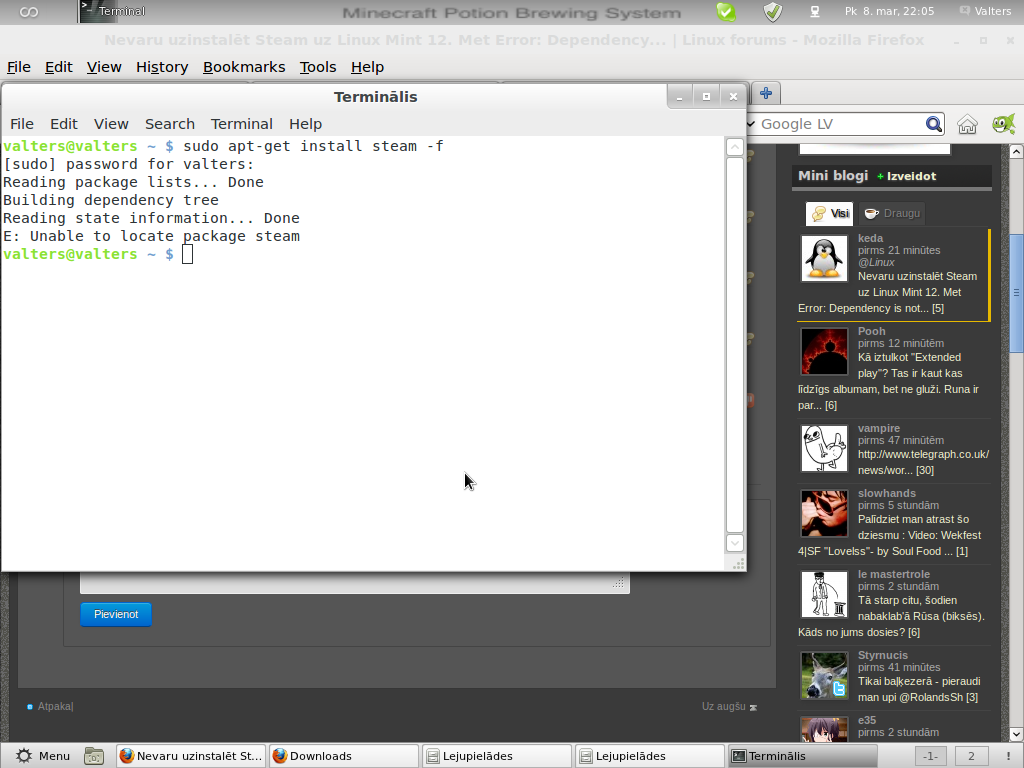Open the terminal's Search menu
The width and height of the screenshot is (1024, 768).
170,123
